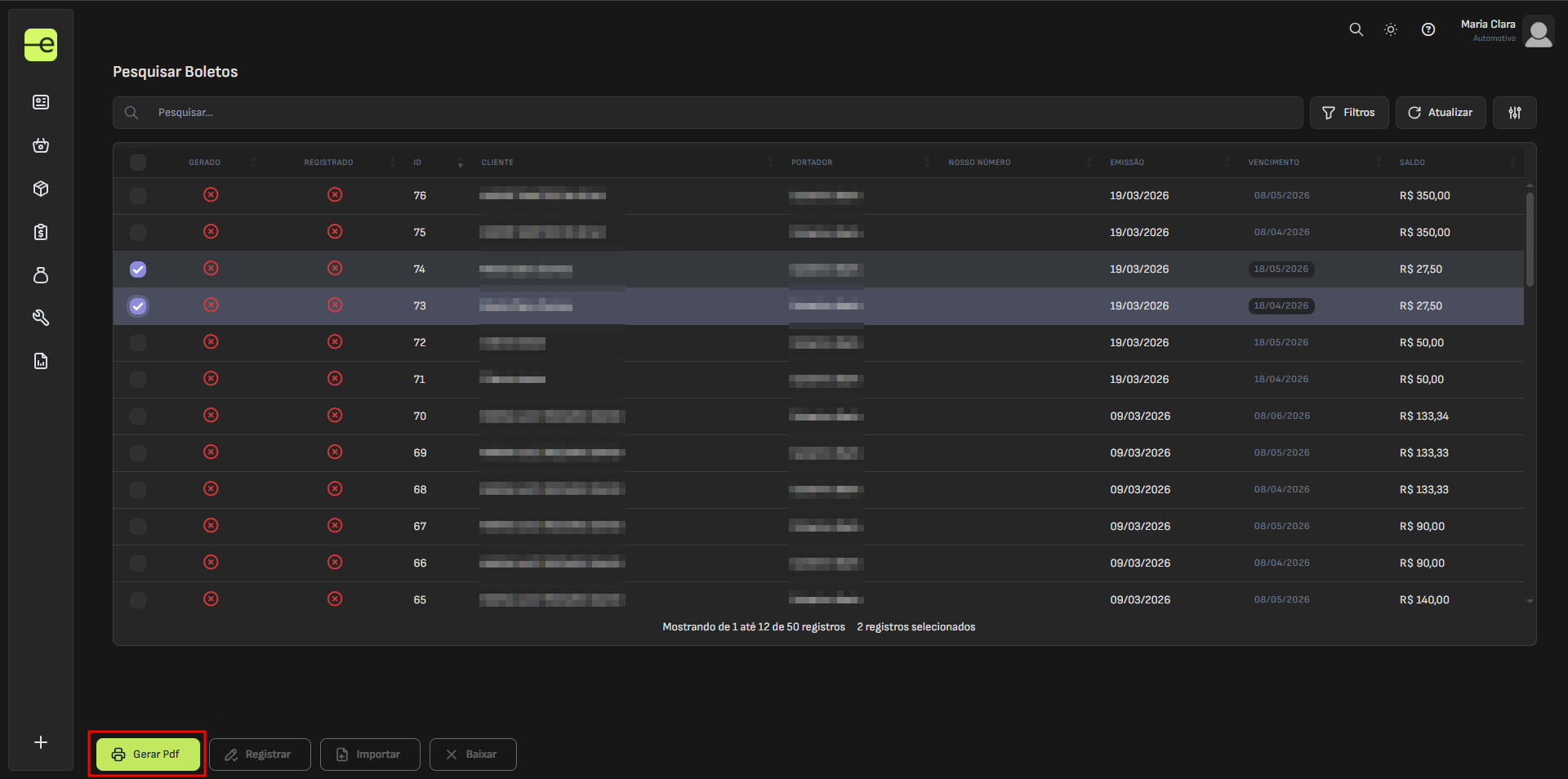Sort by the Vencimento column header
The image size is (1568, 779).
click(x=1273, y=162)
